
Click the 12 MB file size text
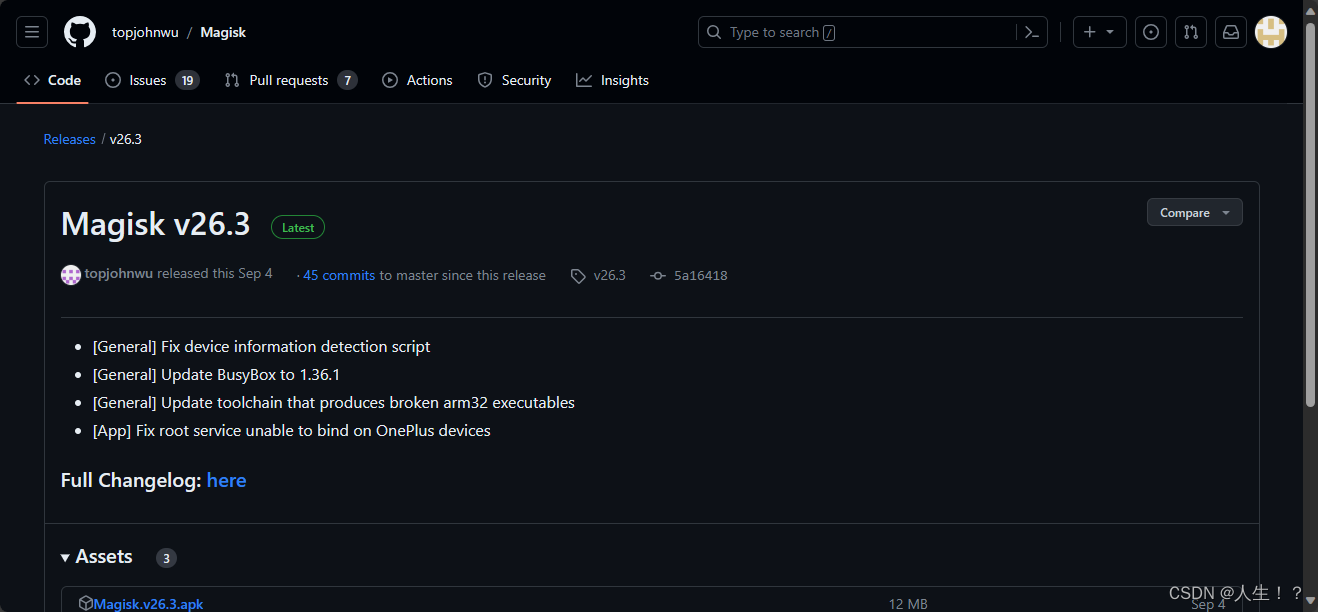pyautogui.click(x=908, y=604)
